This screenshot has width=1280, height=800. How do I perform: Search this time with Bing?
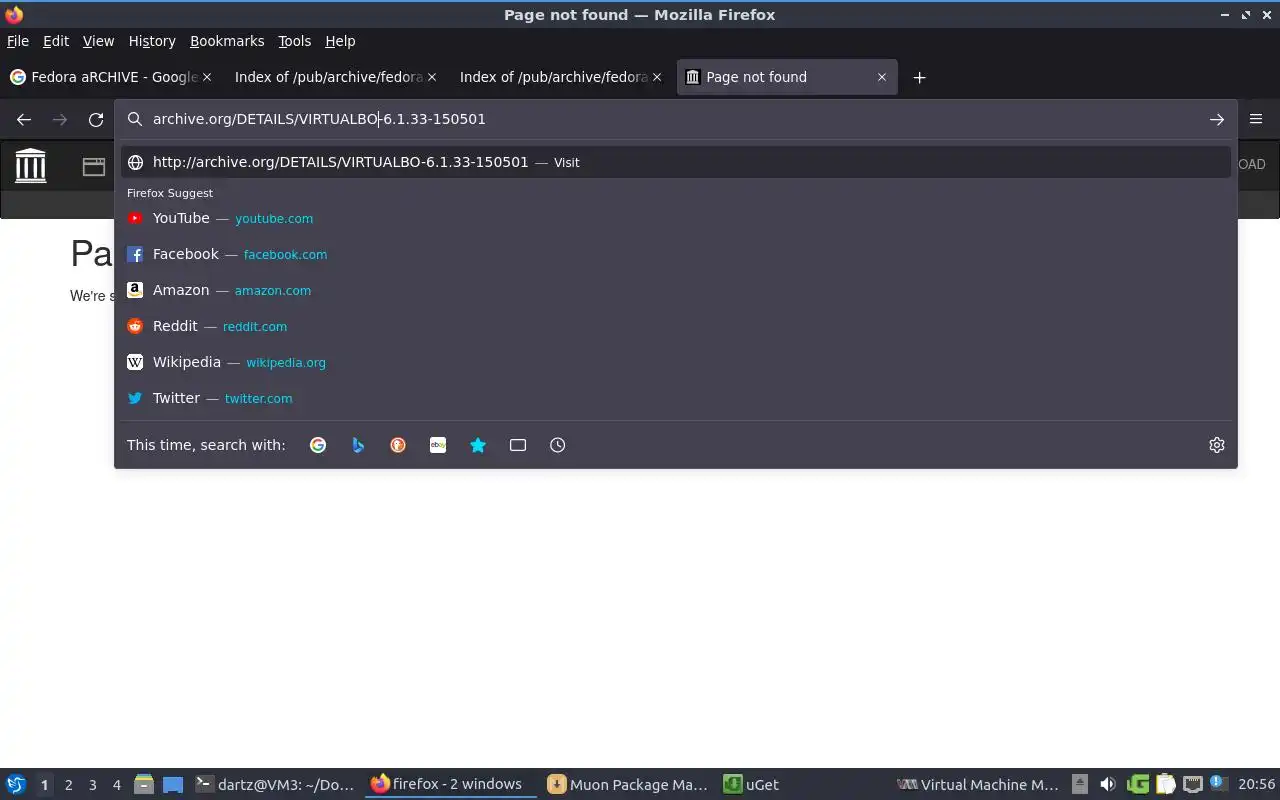click(358, 445)
